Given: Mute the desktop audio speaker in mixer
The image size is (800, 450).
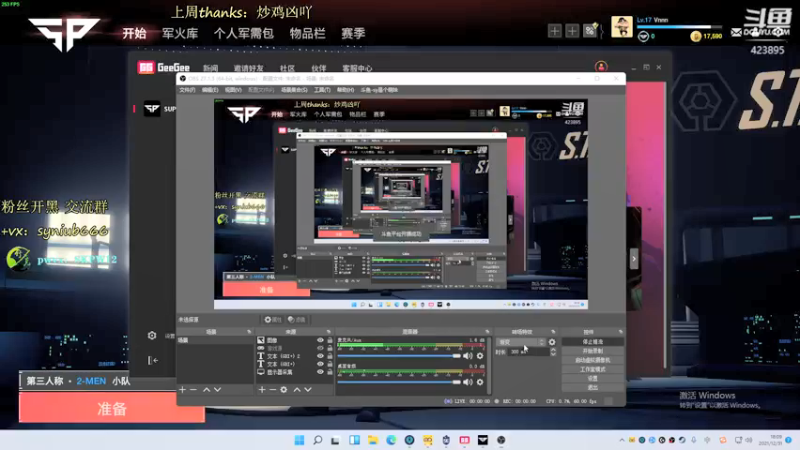Looking at the screenshot, I should click(x=468, y=382).
